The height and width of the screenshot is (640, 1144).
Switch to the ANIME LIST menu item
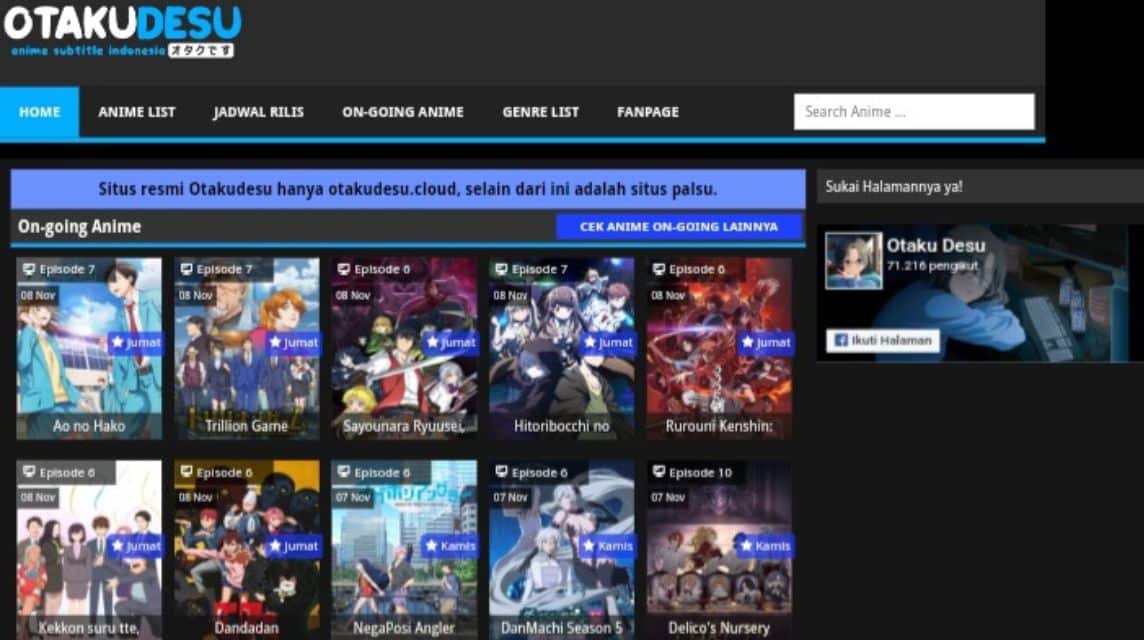136,111
